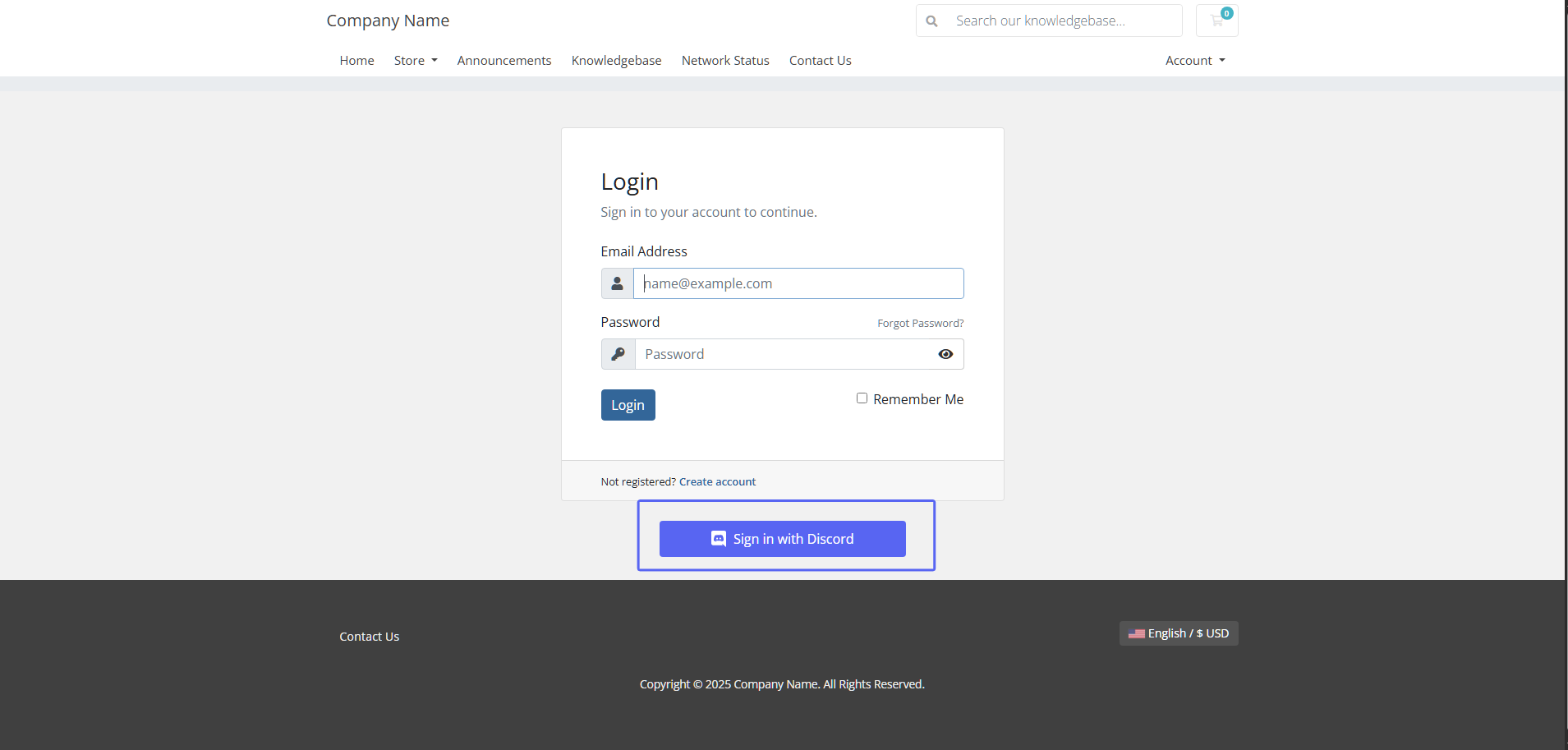The width and height of the screenshot is (1568, 750).
Task: Toggle password visibility eye icon
Action: pos(945,354)
